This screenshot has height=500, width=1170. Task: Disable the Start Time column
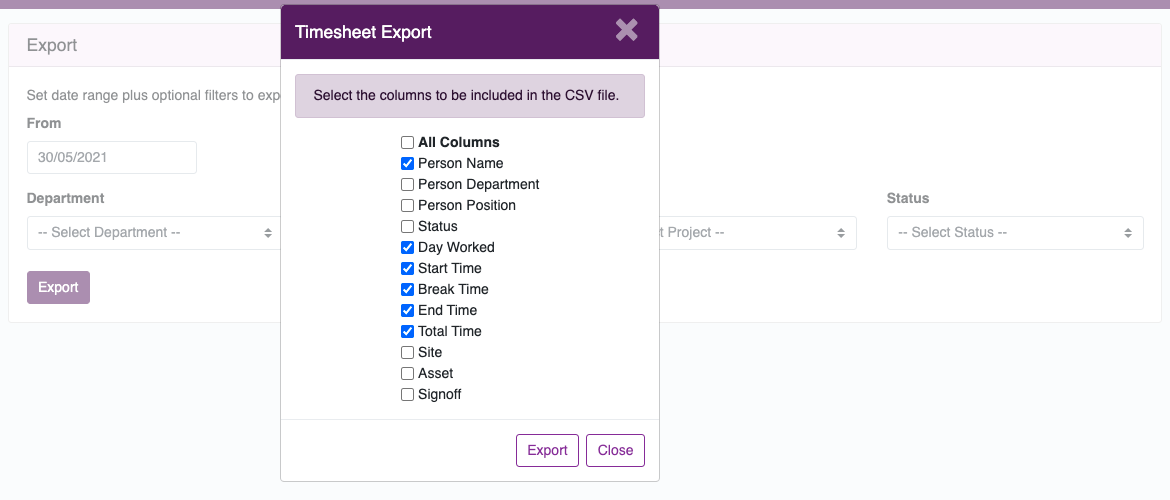point(407,268)
